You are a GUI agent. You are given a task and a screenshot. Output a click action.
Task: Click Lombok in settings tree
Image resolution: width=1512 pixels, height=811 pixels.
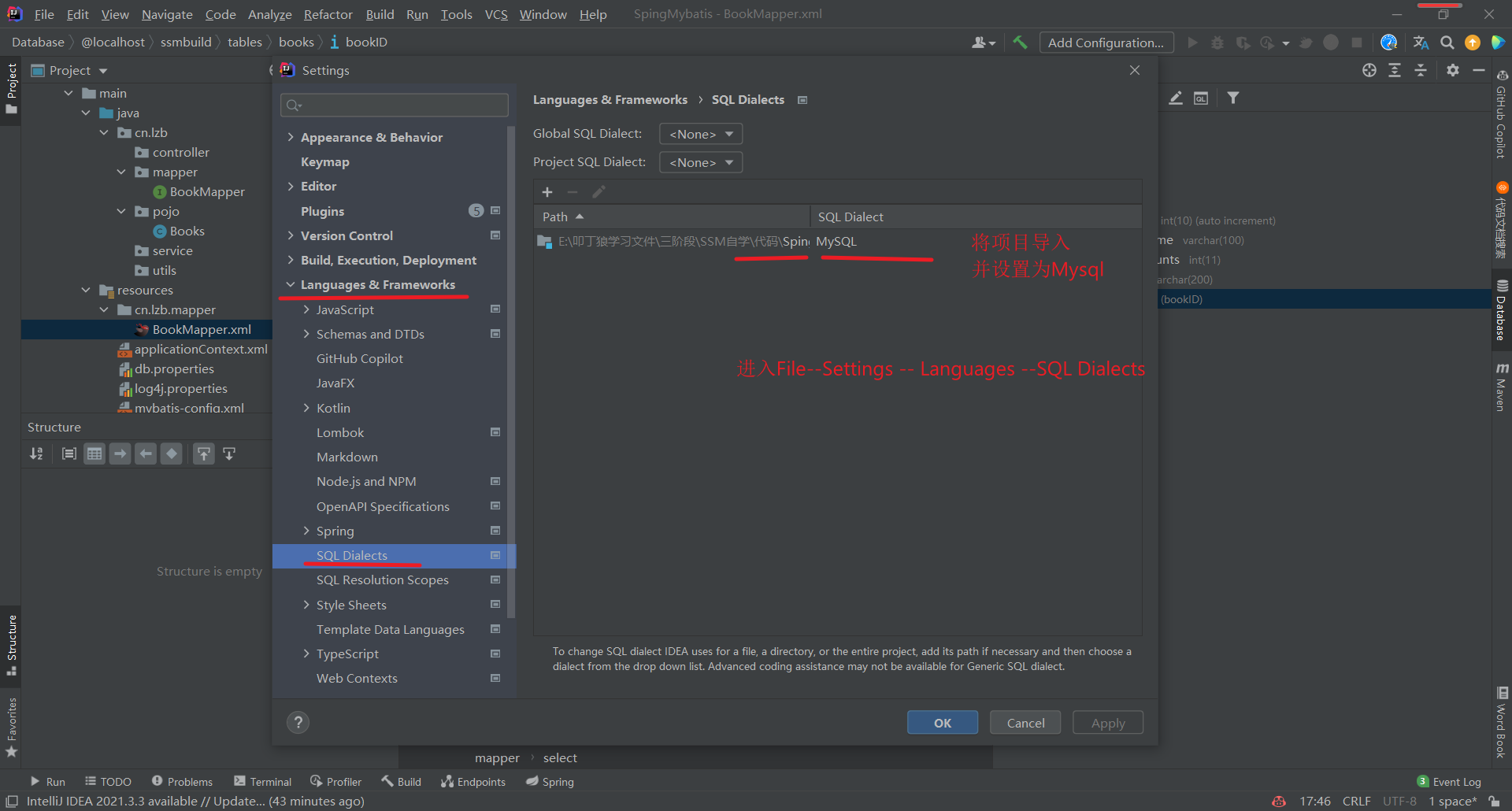point(340,432)
